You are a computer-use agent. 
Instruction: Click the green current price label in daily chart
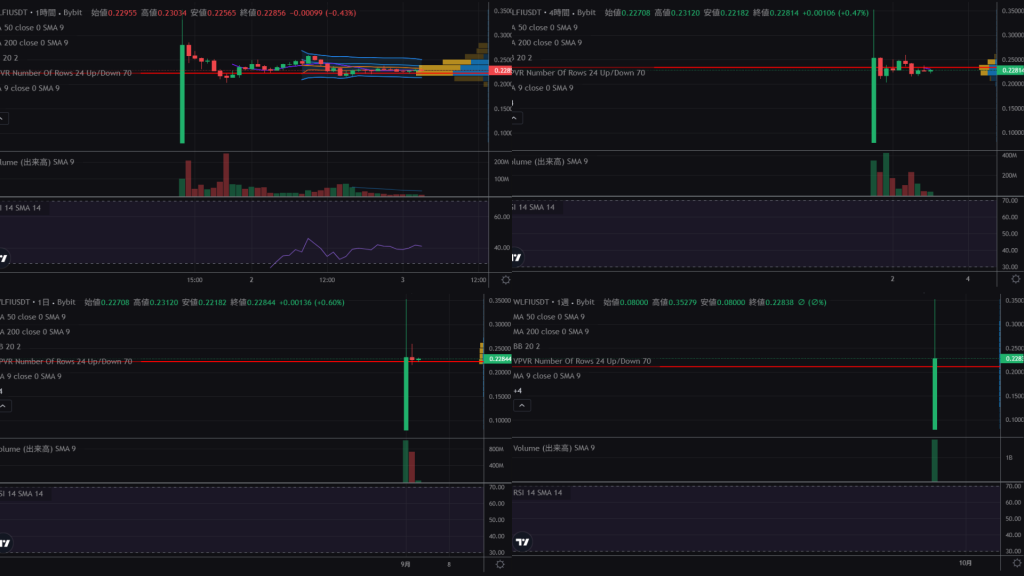[499, 359]
